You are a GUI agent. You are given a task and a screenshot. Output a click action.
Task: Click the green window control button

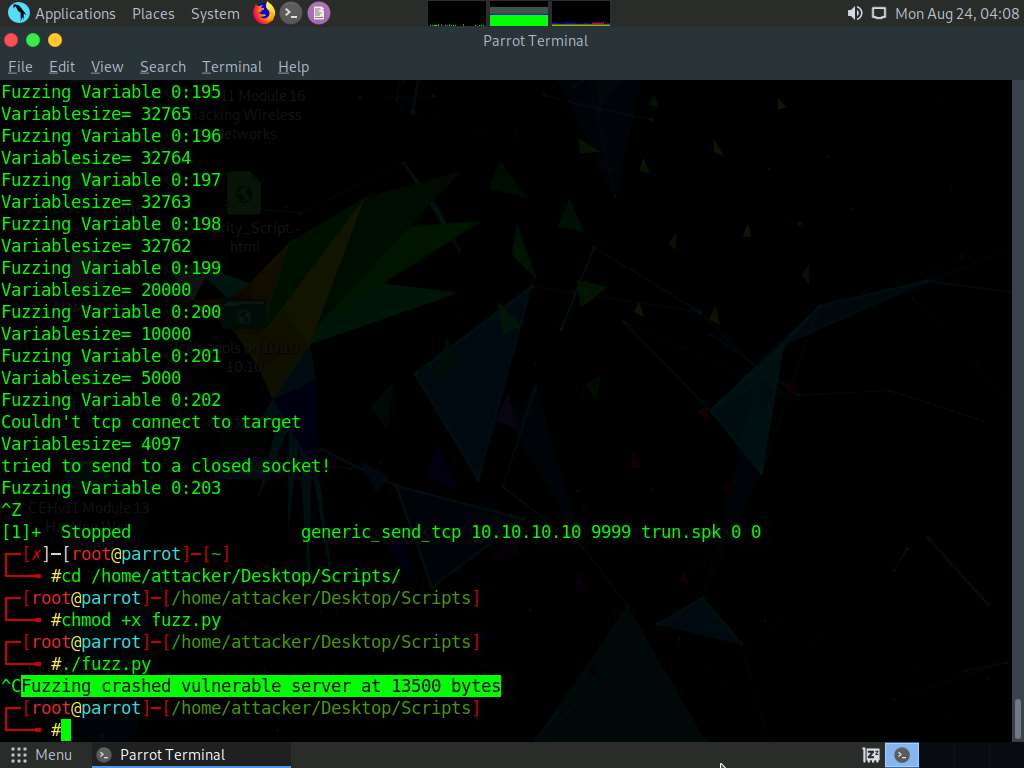coord(33,40)
